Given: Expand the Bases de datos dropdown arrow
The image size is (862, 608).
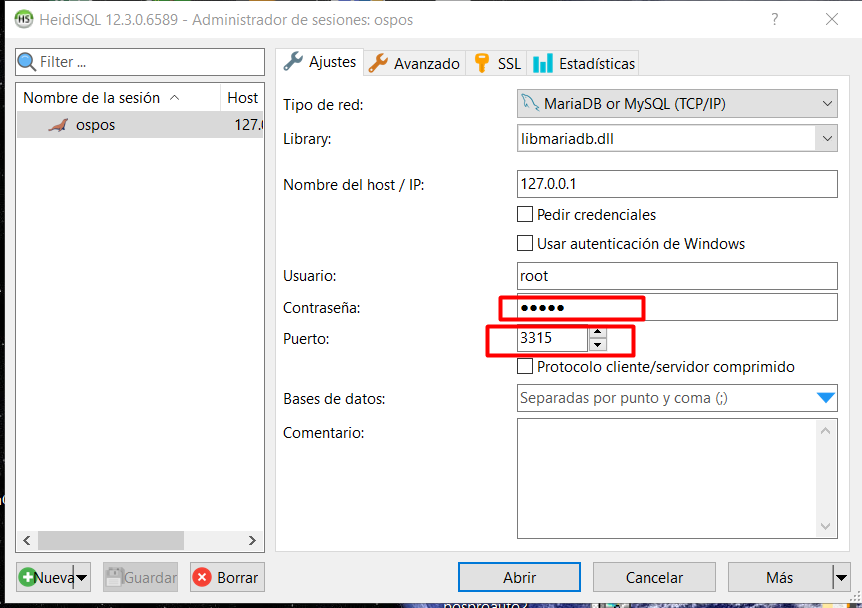Looking at the screenshot, I should tap(825, 398).
